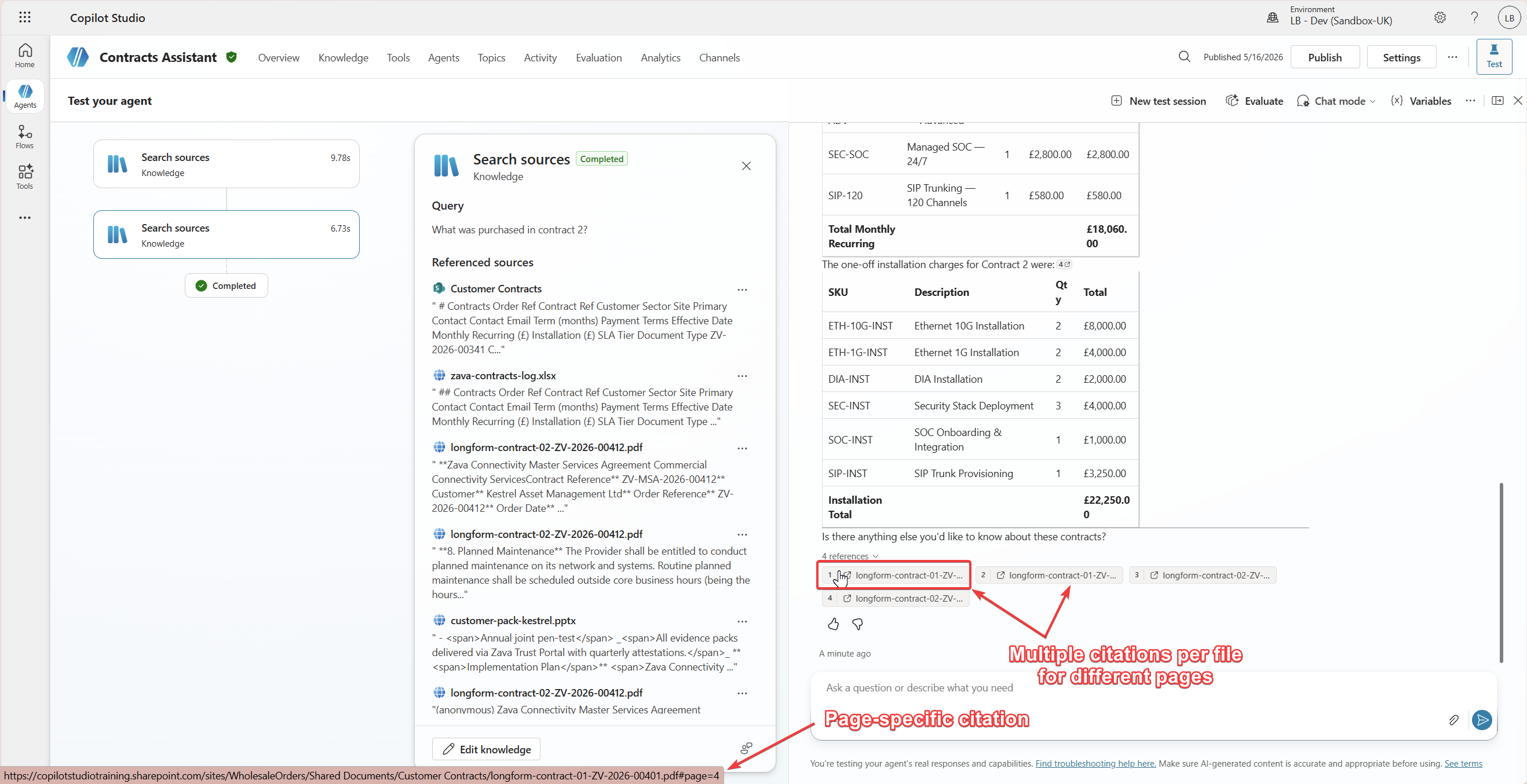This screenshot has width=1527, height=784.
Task: Click the thumbs down feedback icon
Action: 857,624
